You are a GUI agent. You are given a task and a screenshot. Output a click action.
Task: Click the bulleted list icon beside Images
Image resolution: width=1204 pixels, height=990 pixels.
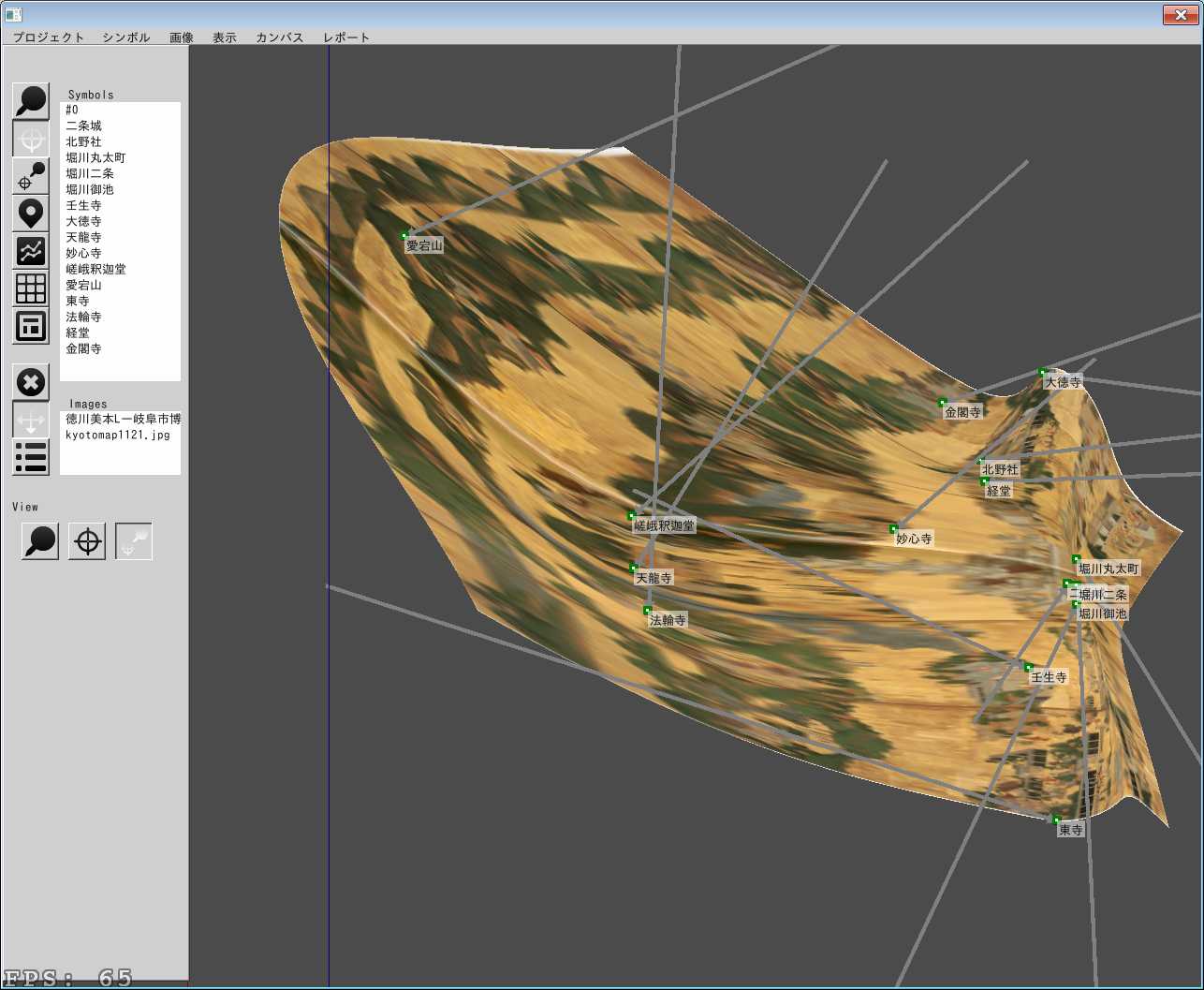pyautogui.click(x=31, y=457)
